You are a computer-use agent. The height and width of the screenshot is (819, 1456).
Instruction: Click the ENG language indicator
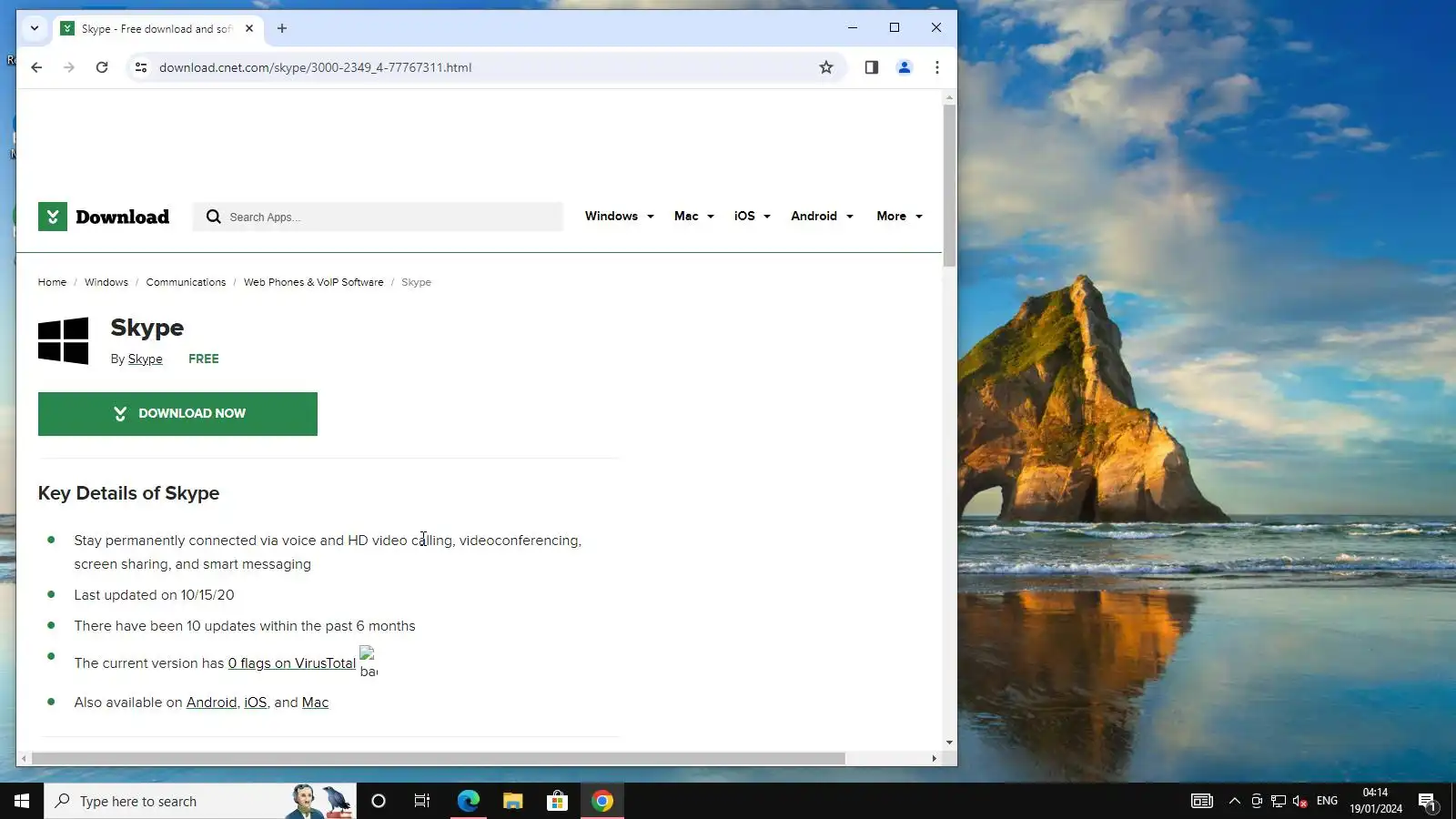point(1328,801)
